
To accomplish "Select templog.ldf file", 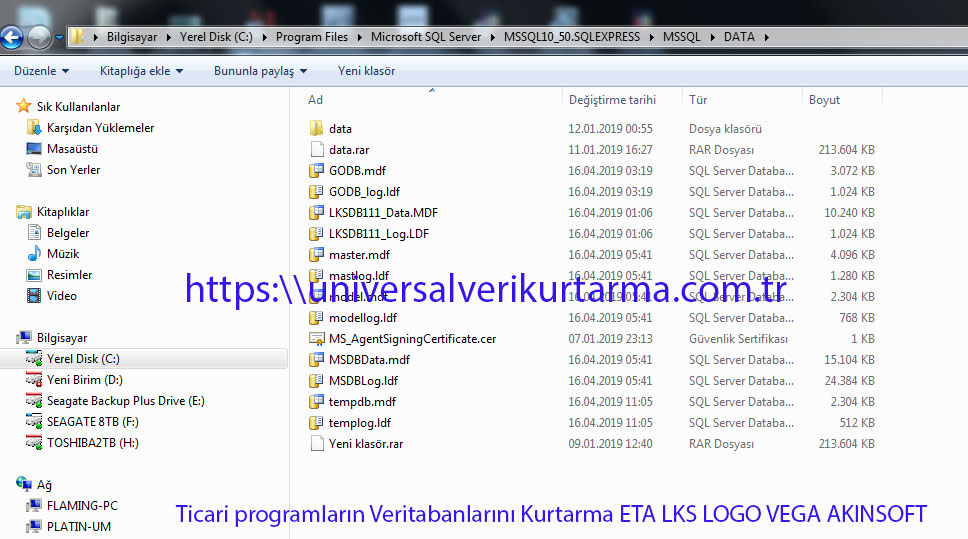I will 360,423.
